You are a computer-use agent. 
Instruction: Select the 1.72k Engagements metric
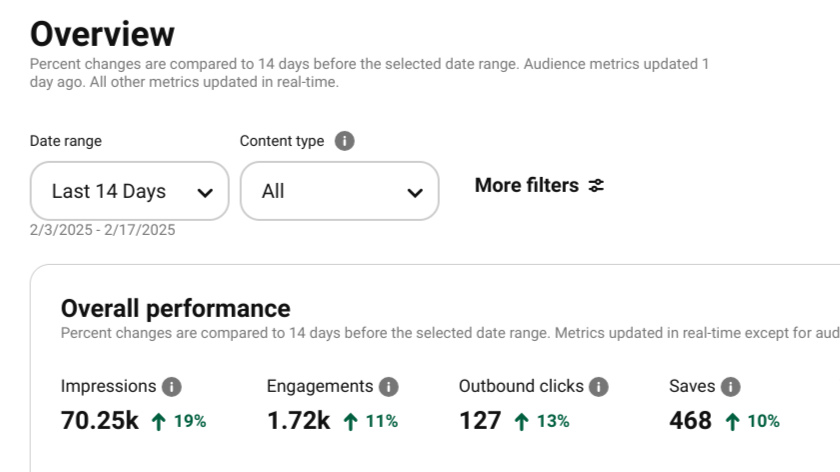(x=299, y=421)
